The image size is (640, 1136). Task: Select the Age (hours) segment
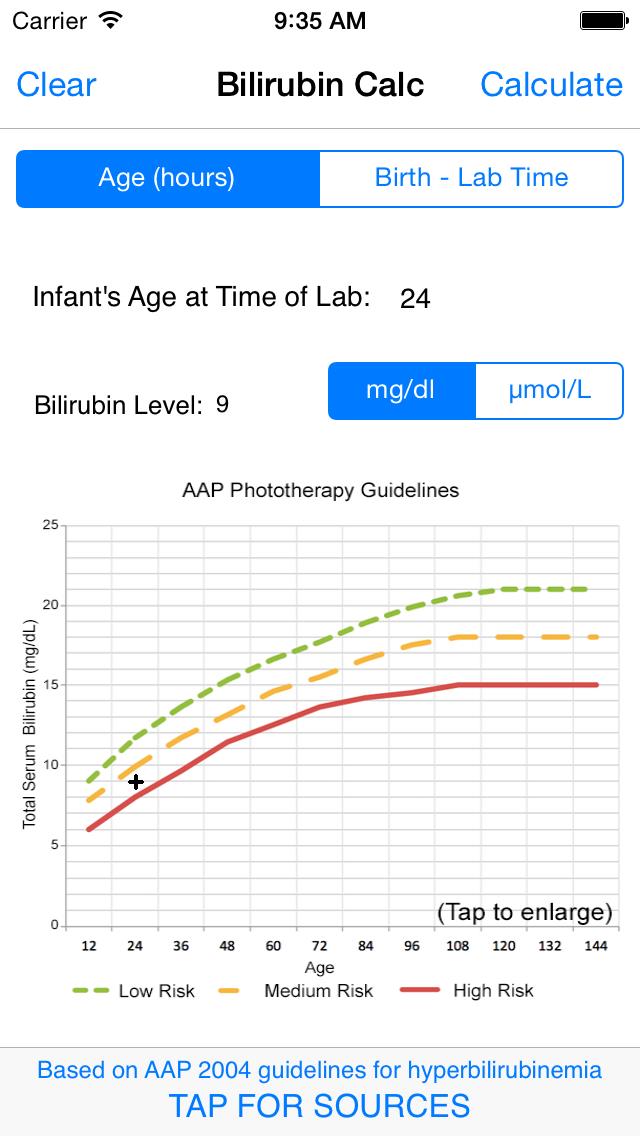(167, 178)
